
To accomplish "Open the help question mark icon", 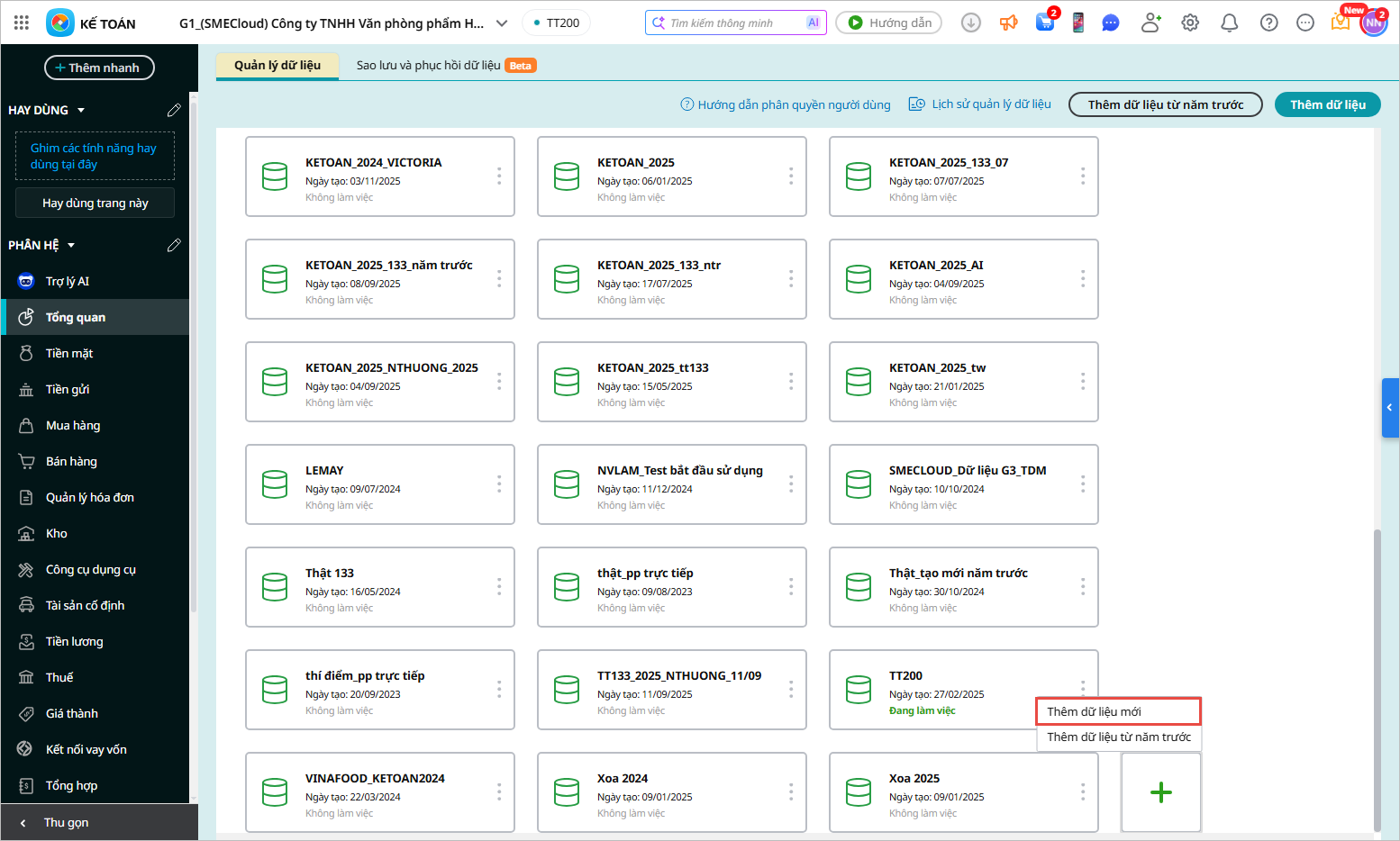I will click(x=1268, y=23).
